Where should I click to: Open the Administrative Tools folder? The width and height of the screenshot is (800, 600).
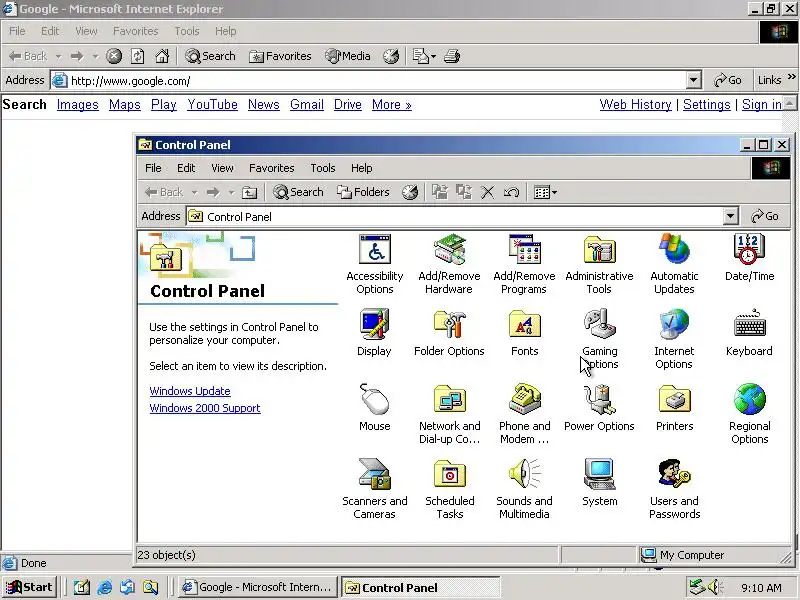599,264
